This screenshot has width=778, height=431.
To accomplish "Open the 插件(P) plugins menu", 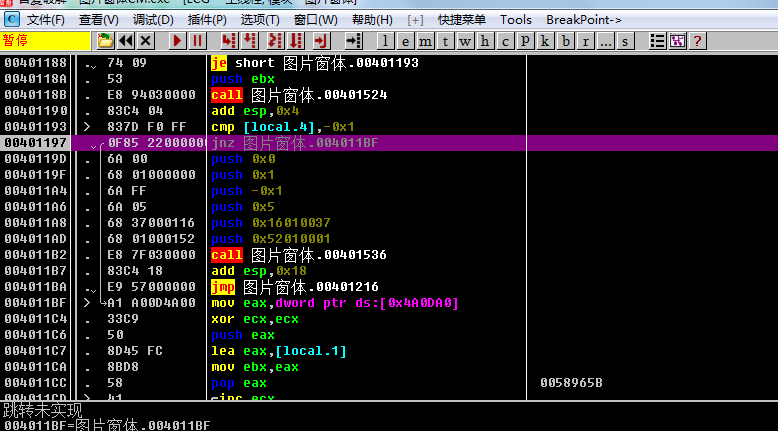I will (207, 20).
